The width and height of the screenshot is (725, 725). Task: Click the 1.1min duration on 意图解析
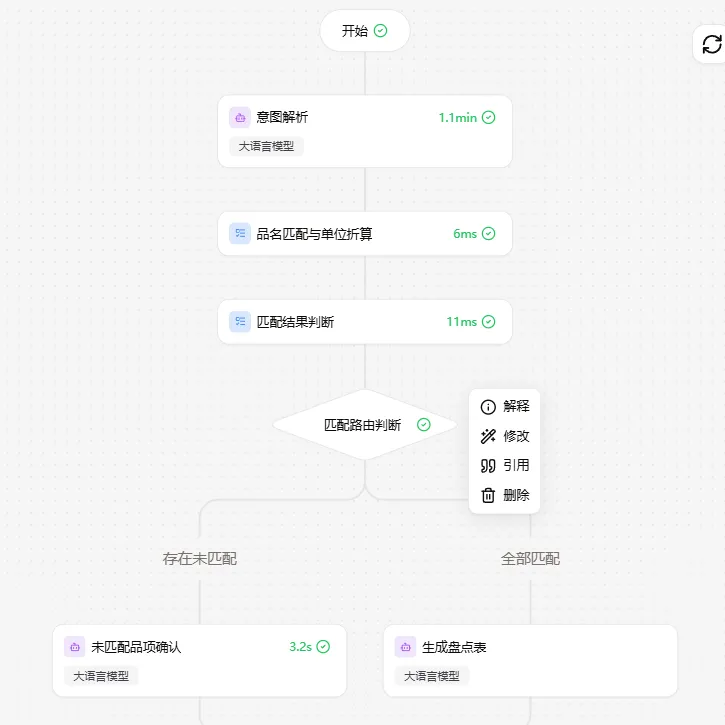pos(458,117)
